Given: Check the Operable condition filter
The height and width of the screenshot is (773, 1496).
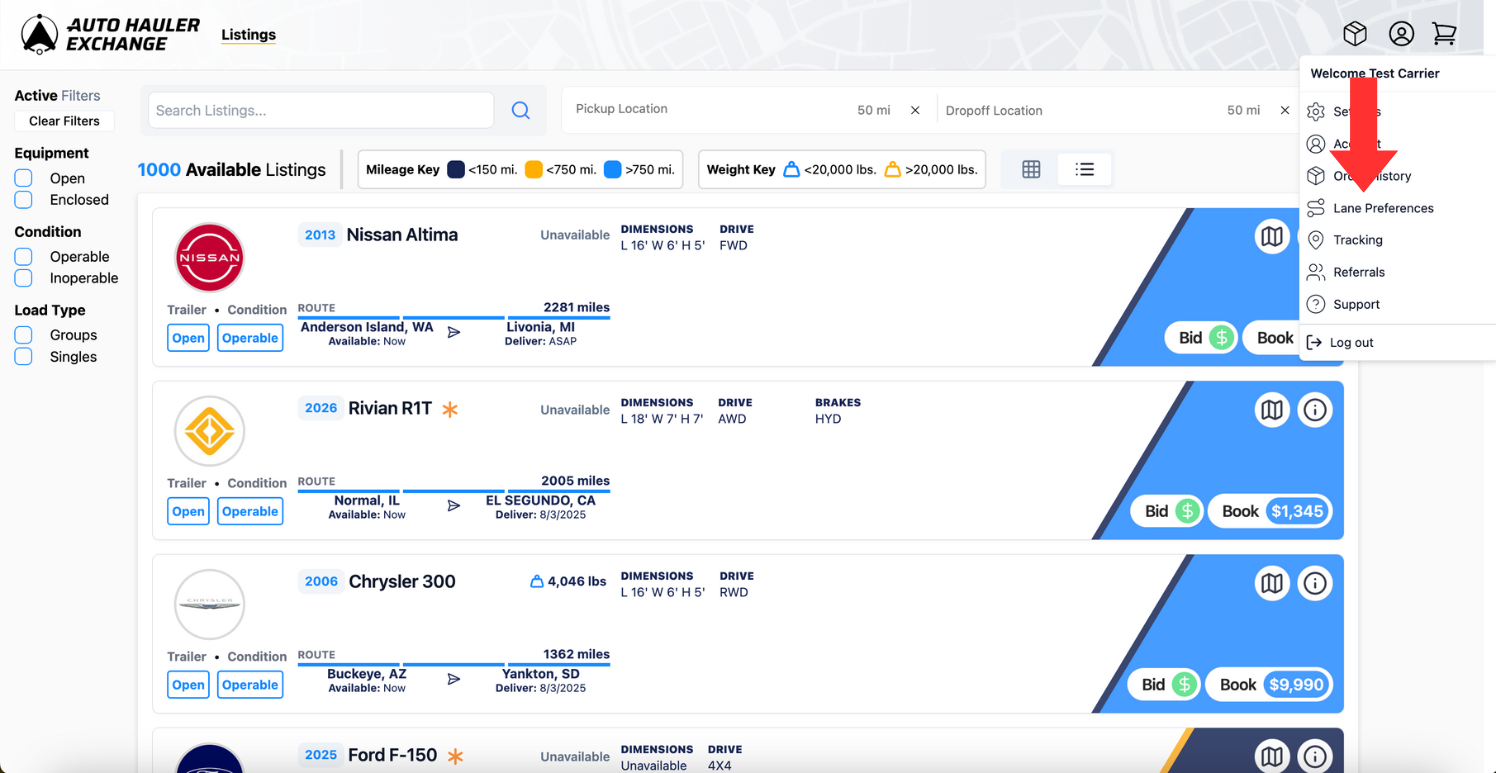Looking at the screenshot, I should coord(23,256).
